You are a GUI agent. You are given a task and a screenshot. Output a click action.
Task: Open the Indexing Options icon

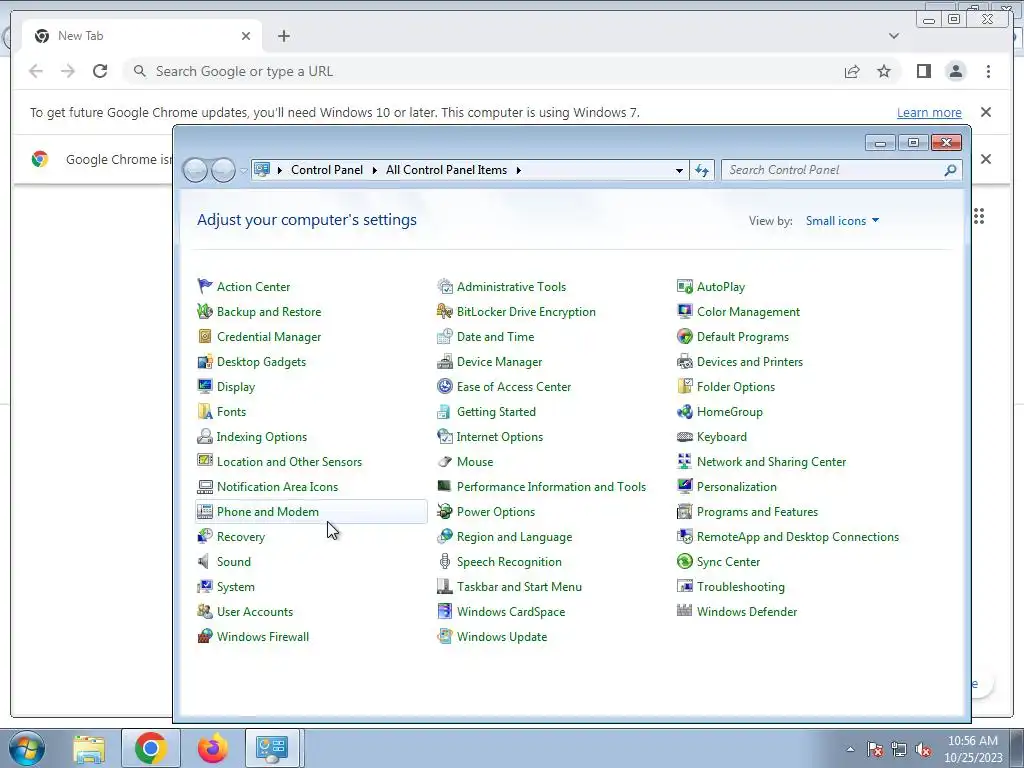(205, 436)
